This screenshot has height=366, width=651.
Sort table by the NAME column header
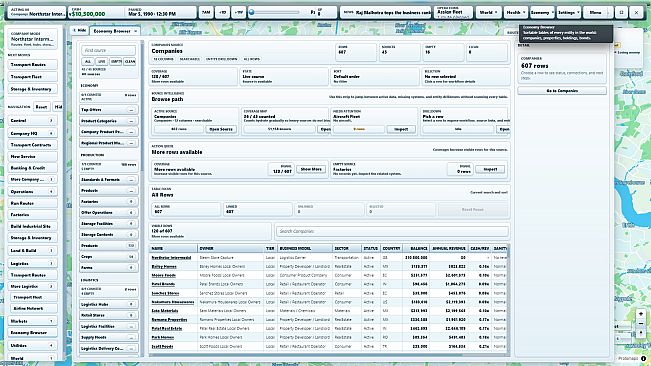173,248
